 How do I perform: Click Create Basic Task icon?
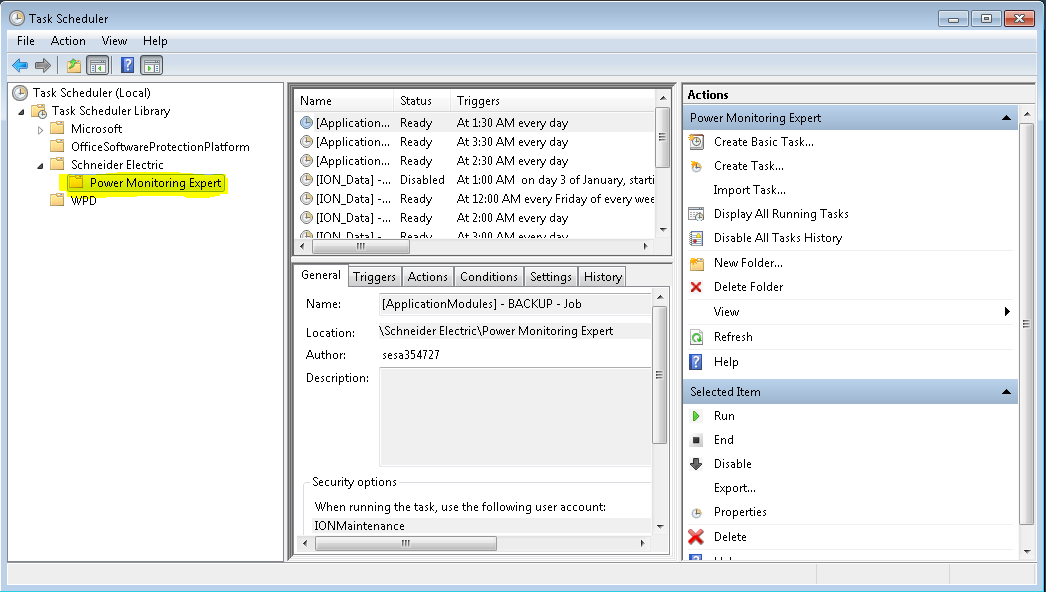(x=696, y=141)
